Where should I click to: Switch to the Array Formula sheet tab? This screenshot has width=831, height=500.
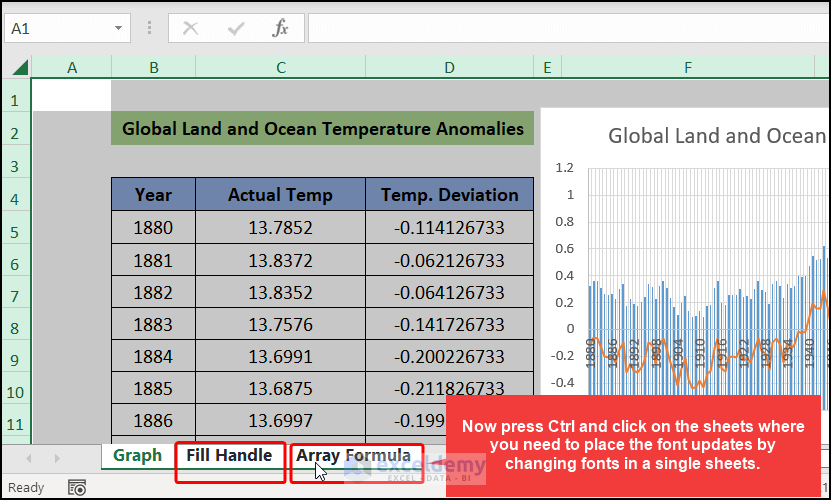pos(353,455)
